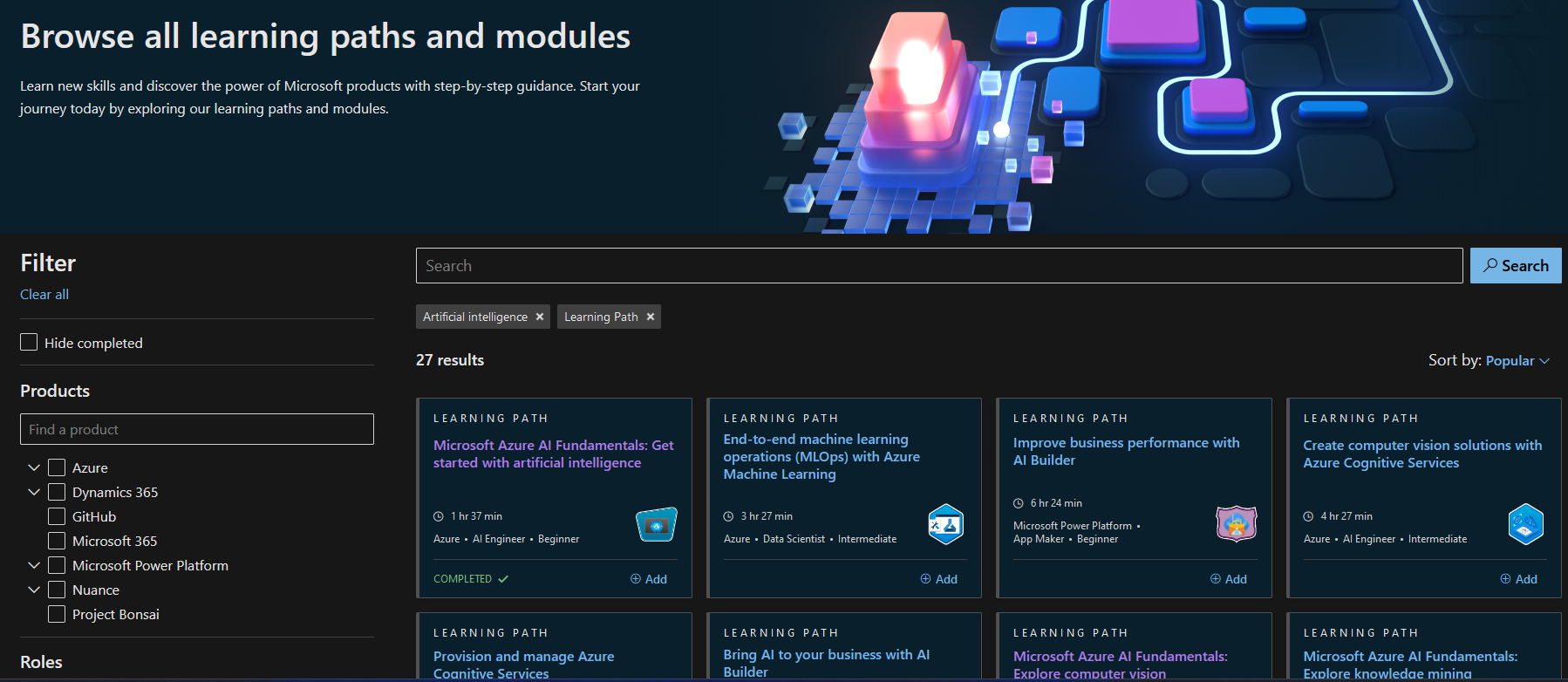The image size is (1568, 682).
Task: Remove the Artificial intelligence filter tag
Action: point(540,317)
